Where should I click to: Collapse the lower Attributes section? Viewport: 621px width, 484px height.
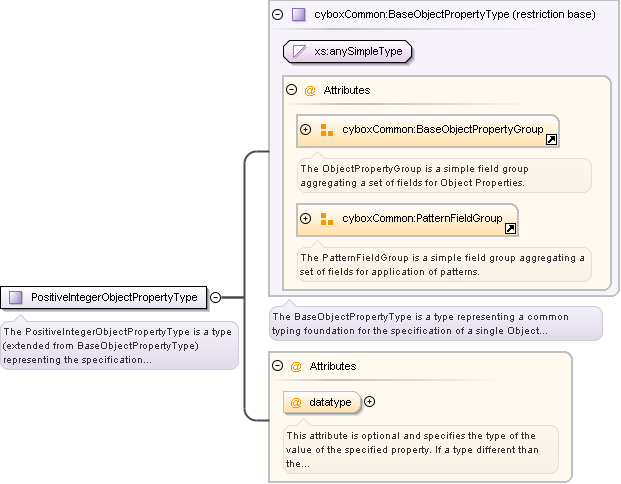pyautogui.click(x=278, y=367)
